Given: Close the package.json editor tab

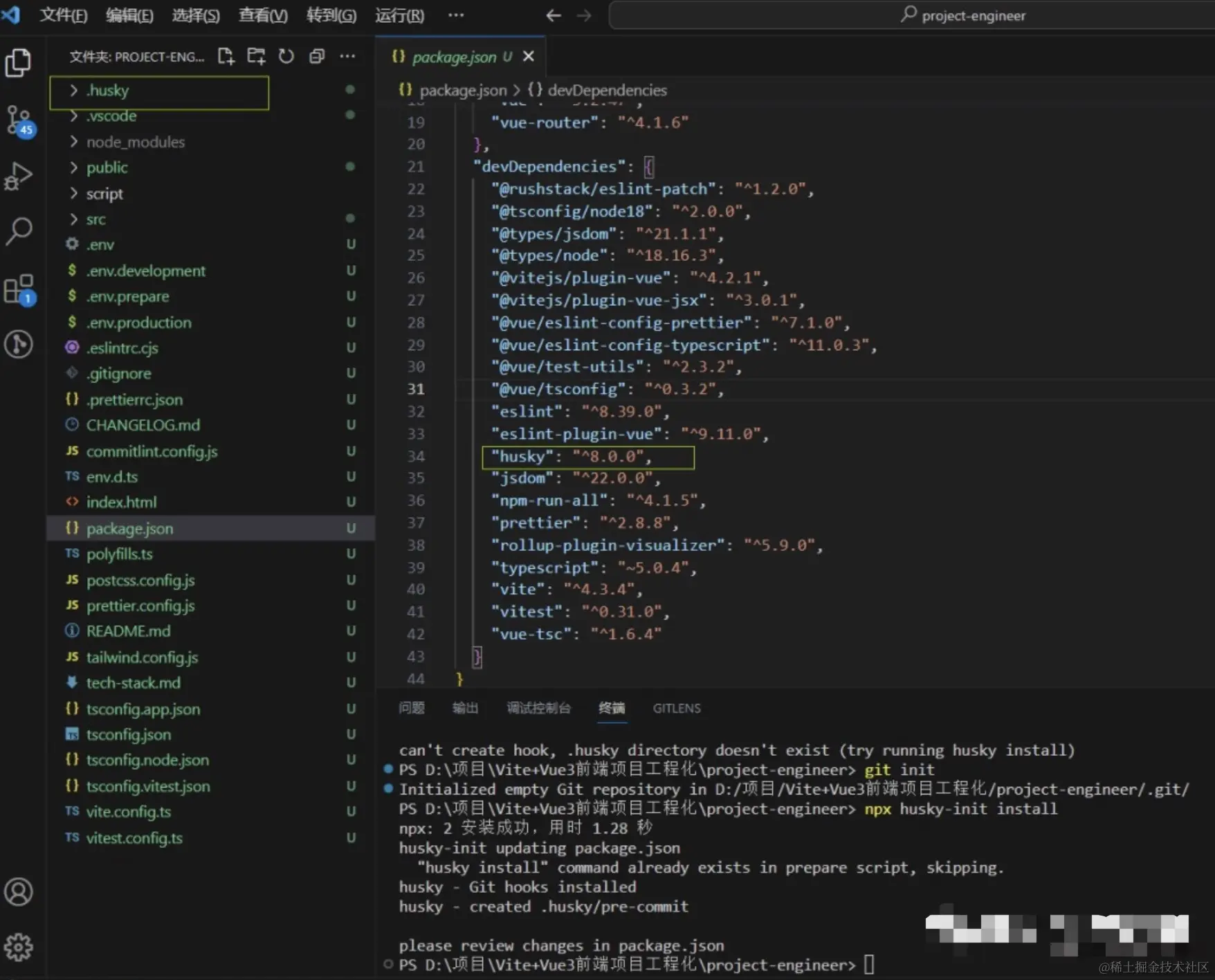Looking at the screenshot, I should [x=529, y=56].
